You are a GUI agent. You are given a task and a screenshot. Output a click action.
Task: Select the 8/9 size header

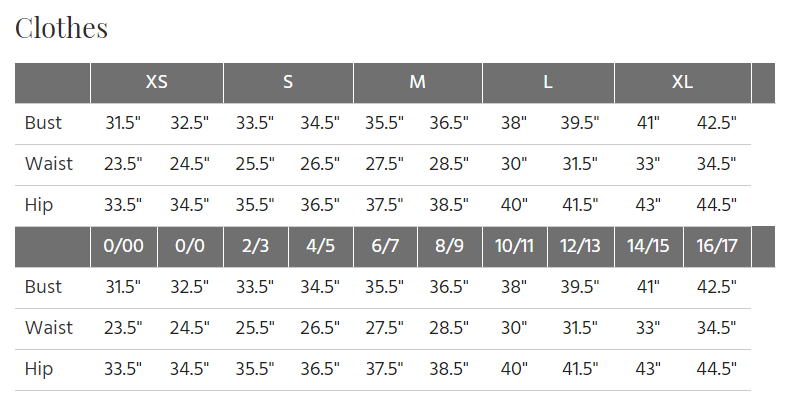click(449, 247)
